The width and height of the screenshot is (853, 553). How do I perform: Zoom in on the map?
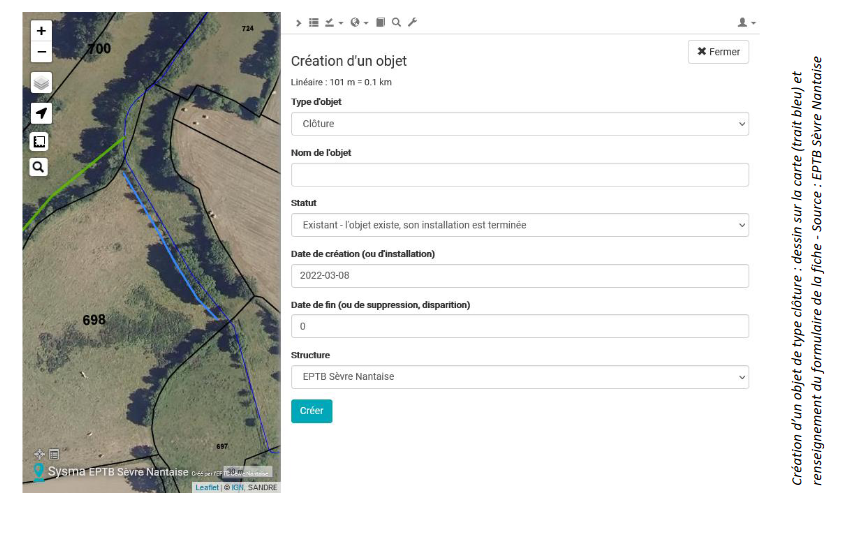pyautogui.click(x=41, y=31)
